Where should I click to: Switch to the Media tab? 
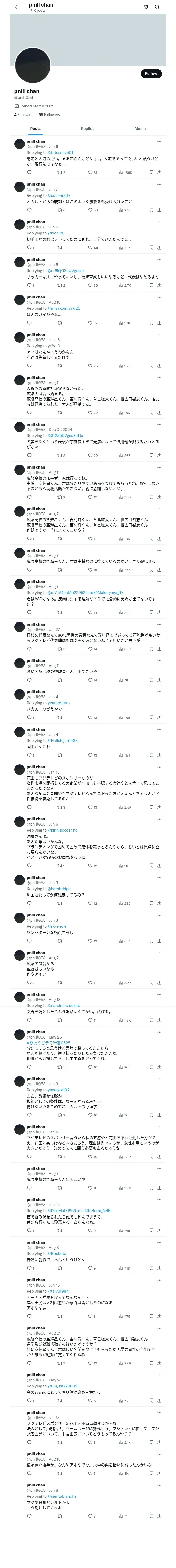pyautogui.click(x=140, y=128)
